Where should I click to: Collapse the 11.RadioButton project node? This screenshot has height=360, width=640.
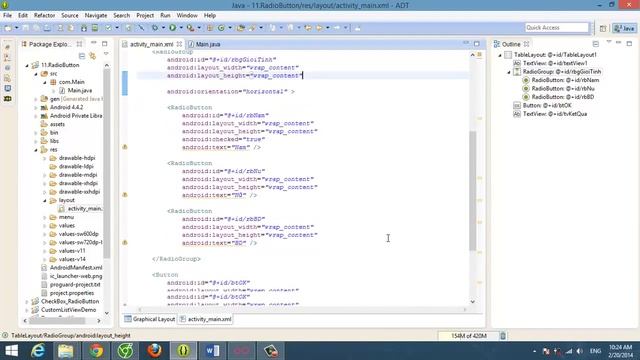point(27,65)
